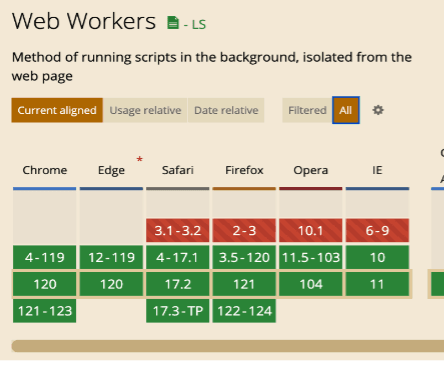Click the red asterisk note next to Edge

(140, 159)
